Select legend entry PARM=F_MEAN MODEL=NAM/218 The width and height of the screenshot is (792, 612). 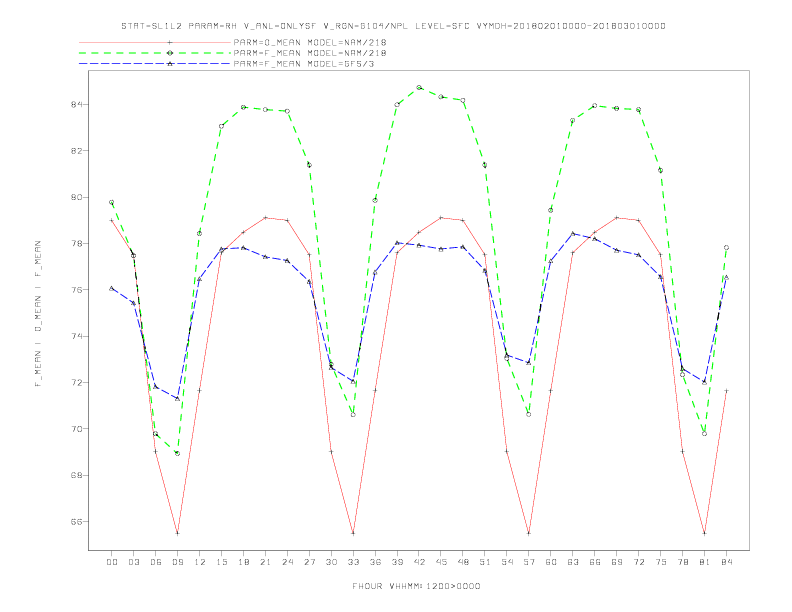tap(310, 53)
